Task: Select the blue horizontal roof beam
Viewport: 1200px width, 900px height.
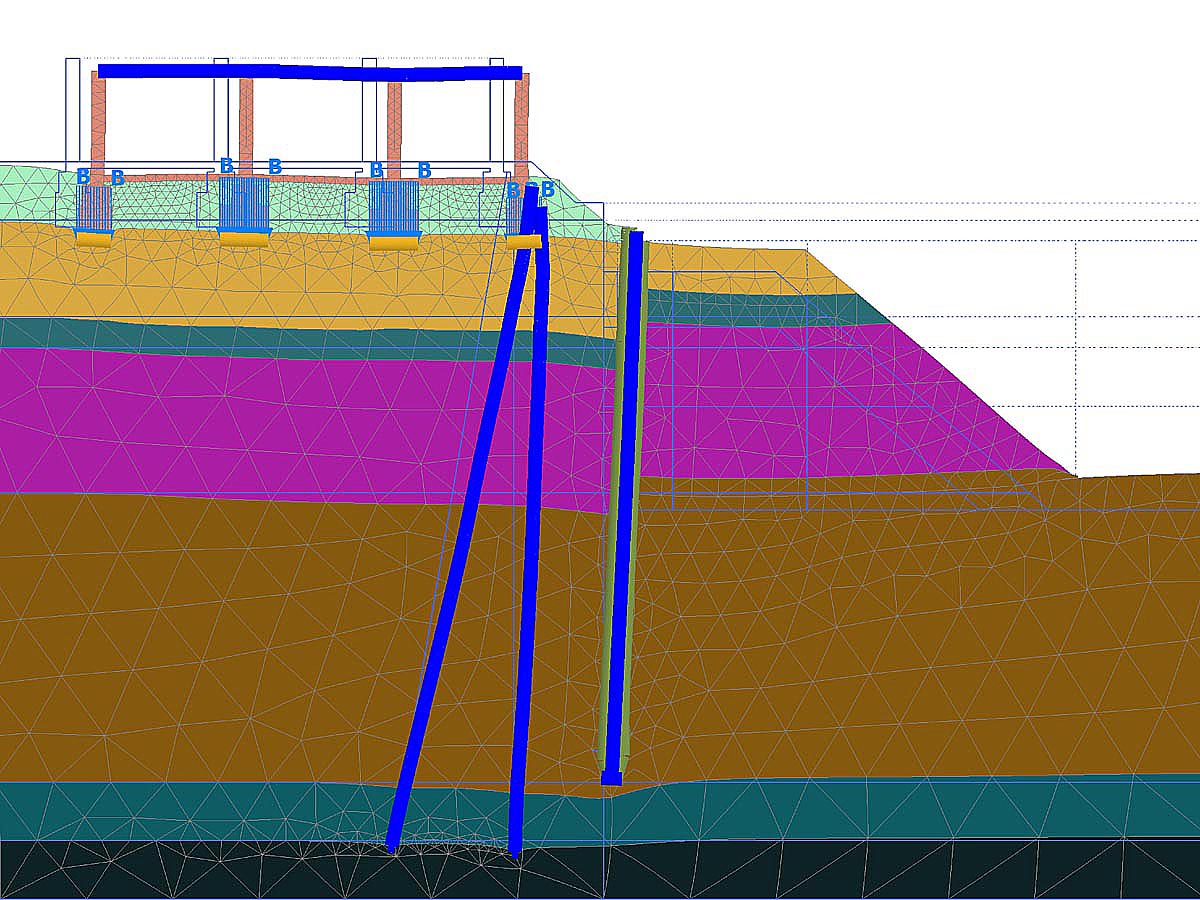Action: point(310,72)
